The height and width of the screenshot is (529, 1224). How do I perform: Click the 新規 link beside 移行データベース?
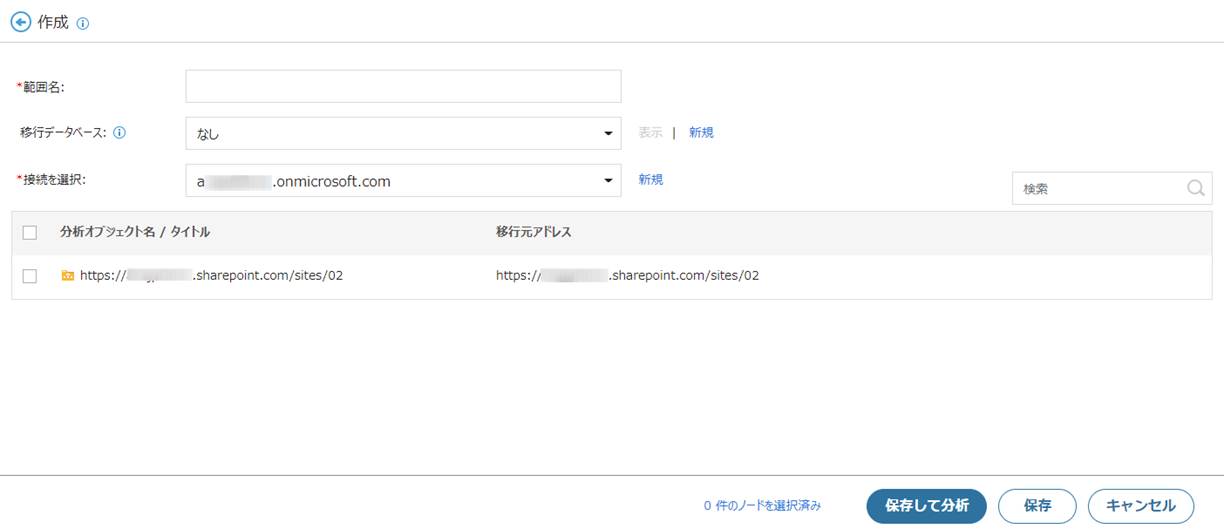(701, 132)
